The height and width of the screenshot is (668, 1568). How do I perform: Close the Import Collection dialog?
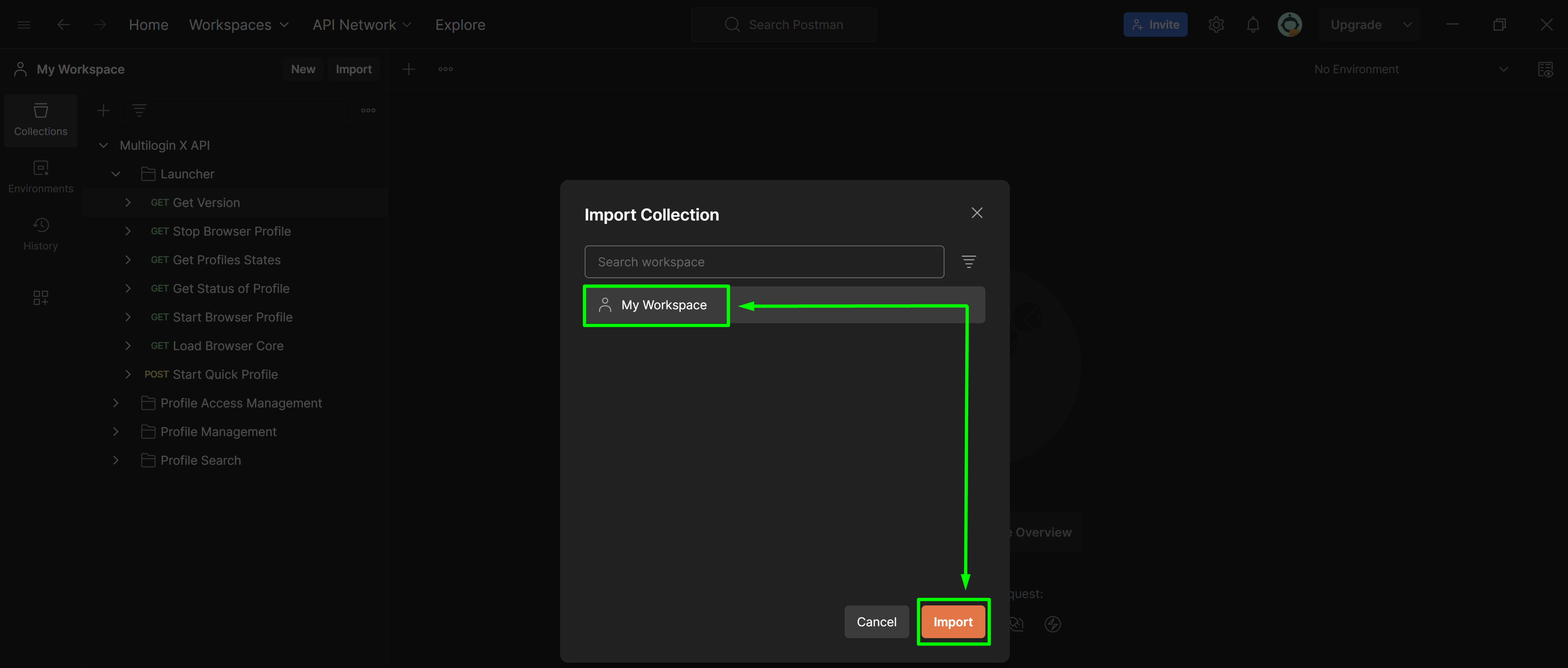tap(976, 213)
